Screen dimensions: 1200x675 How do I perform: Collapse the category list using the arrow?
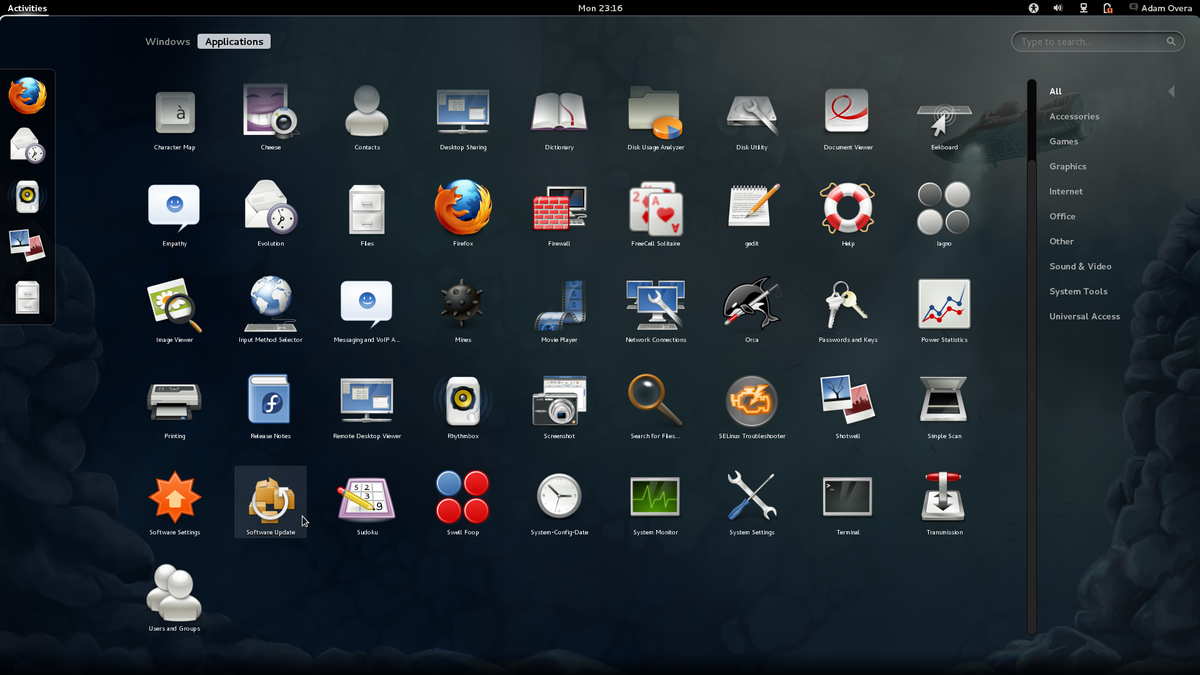[1171, 91]
